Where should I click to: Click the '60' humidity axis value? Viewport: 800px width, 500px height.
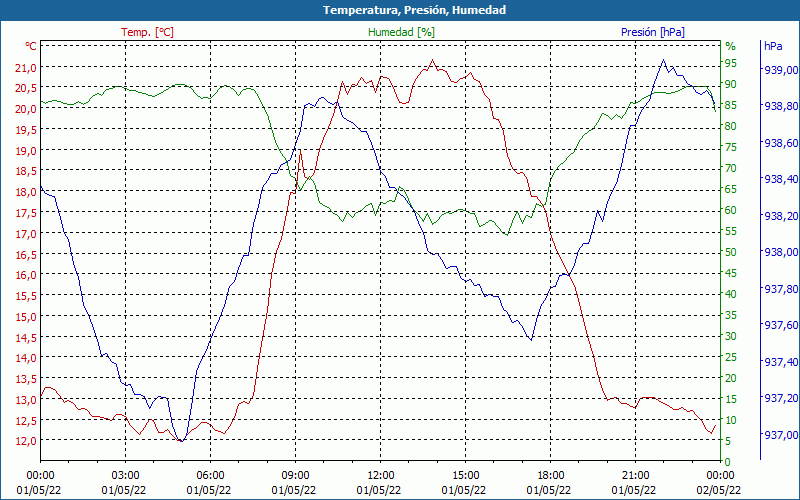(x=731, y=210)
